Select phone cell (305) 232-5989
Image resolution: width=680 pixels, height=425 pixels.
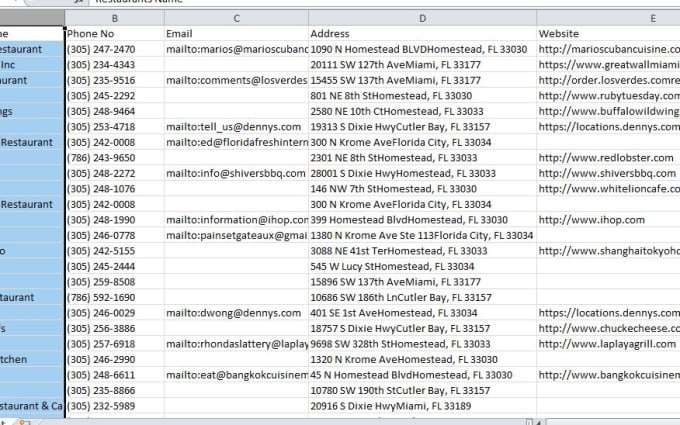point(114,406)
